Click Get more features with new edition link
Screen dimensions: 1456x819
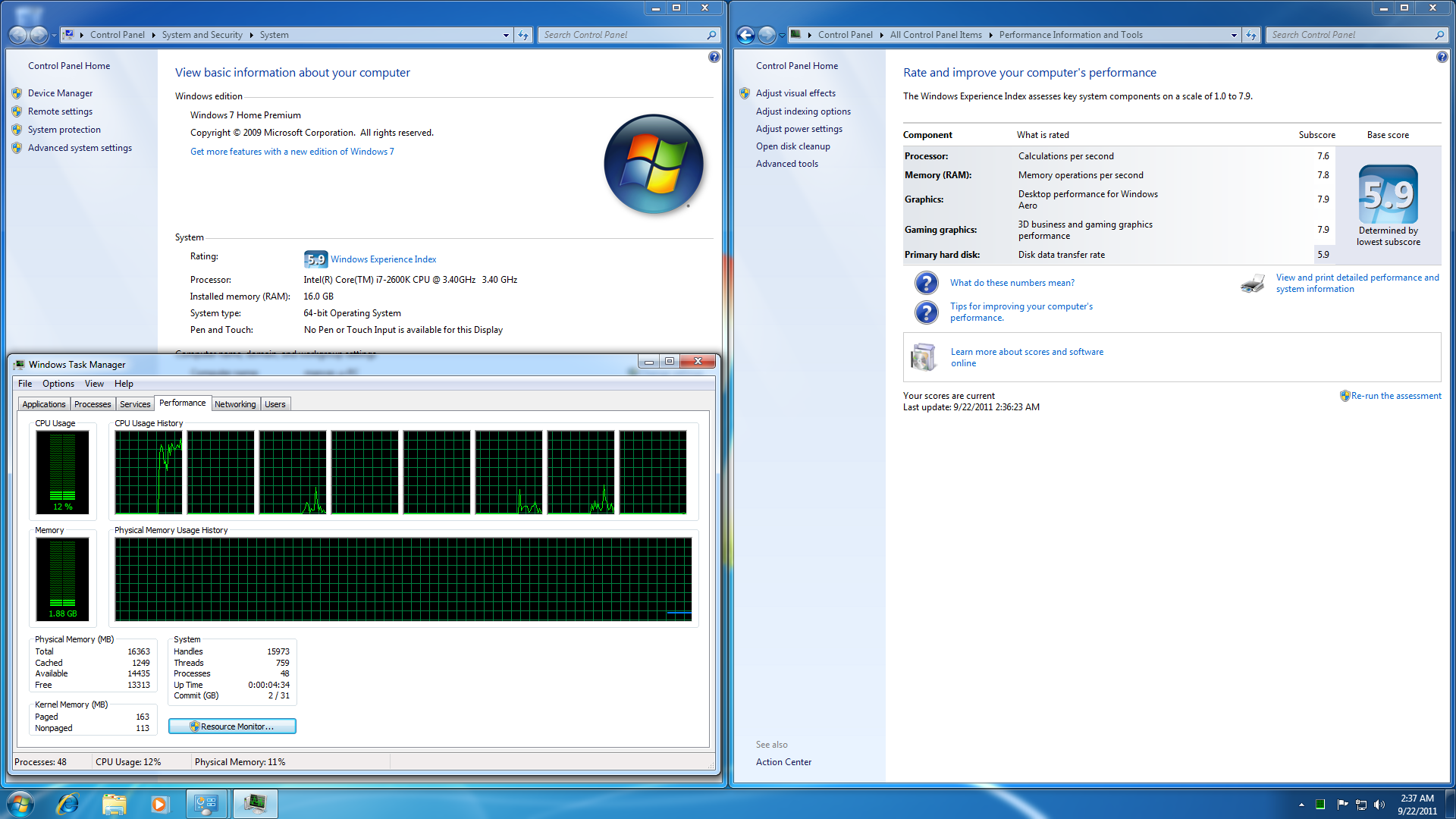(x=292, y=152)
